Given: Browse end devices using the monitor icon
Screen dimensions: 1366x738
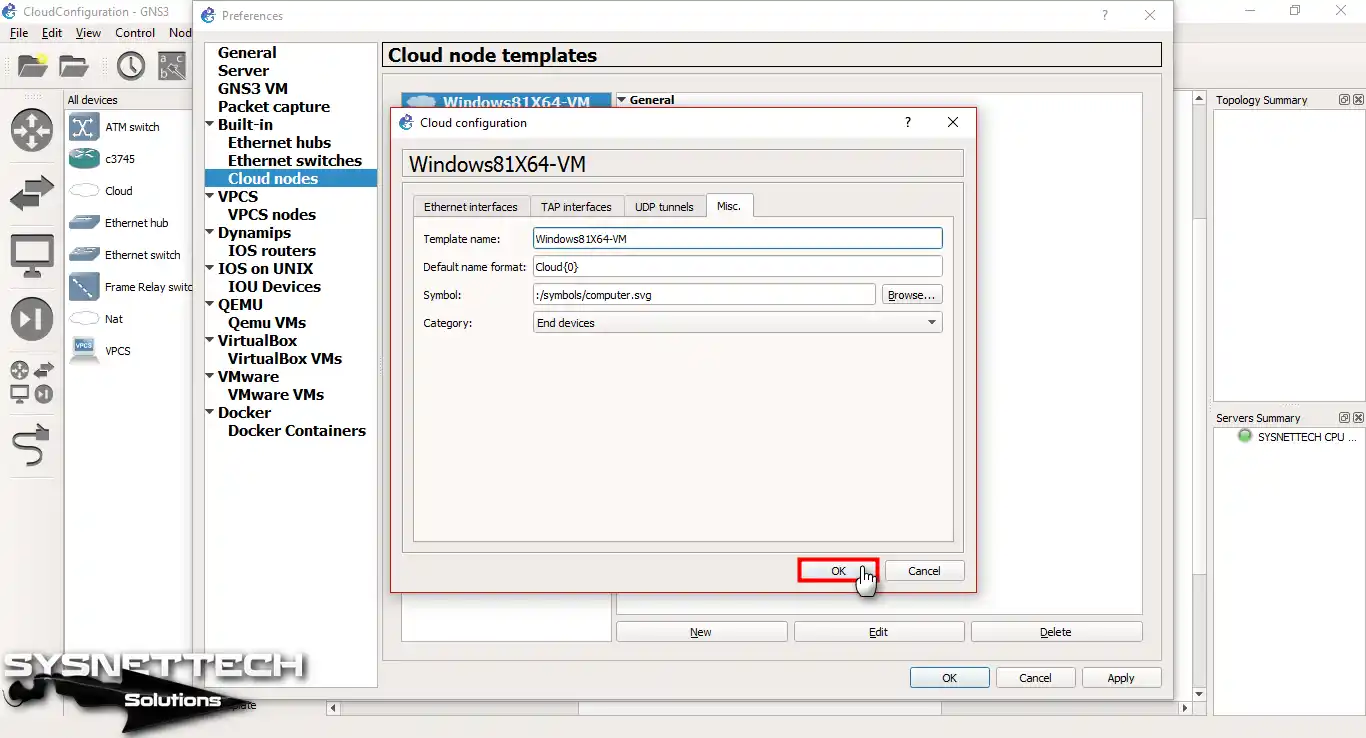Looking at the screenshot, I should [x=32, y=257].
